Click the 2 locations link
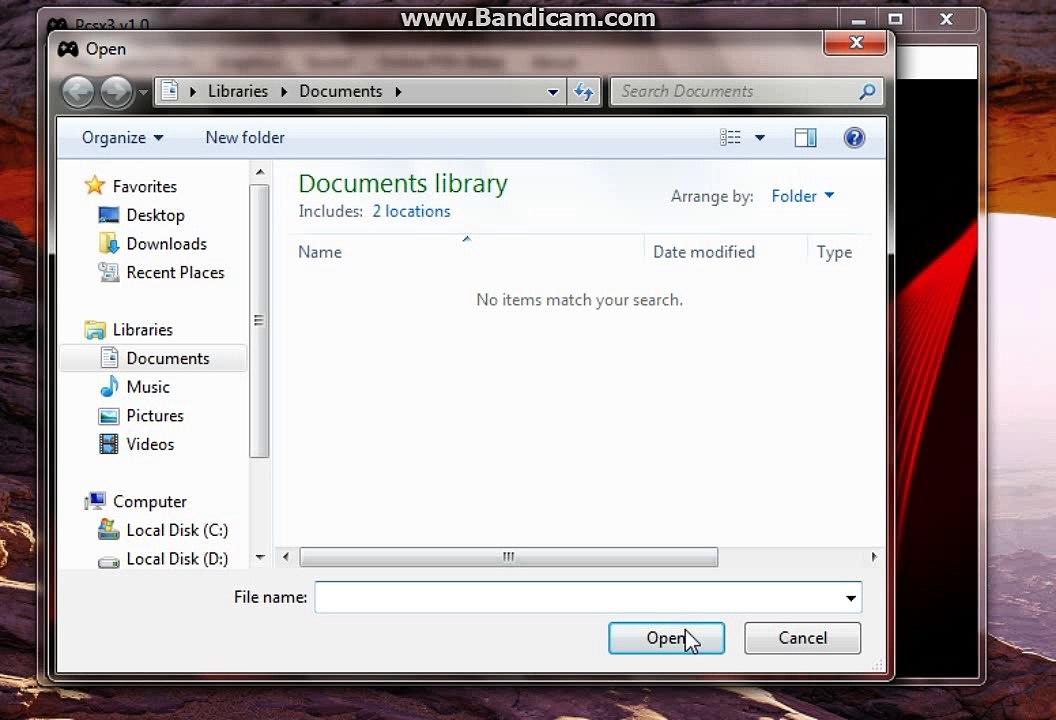The height and width of the screenshot is (720, 1056). pos(411,211)
